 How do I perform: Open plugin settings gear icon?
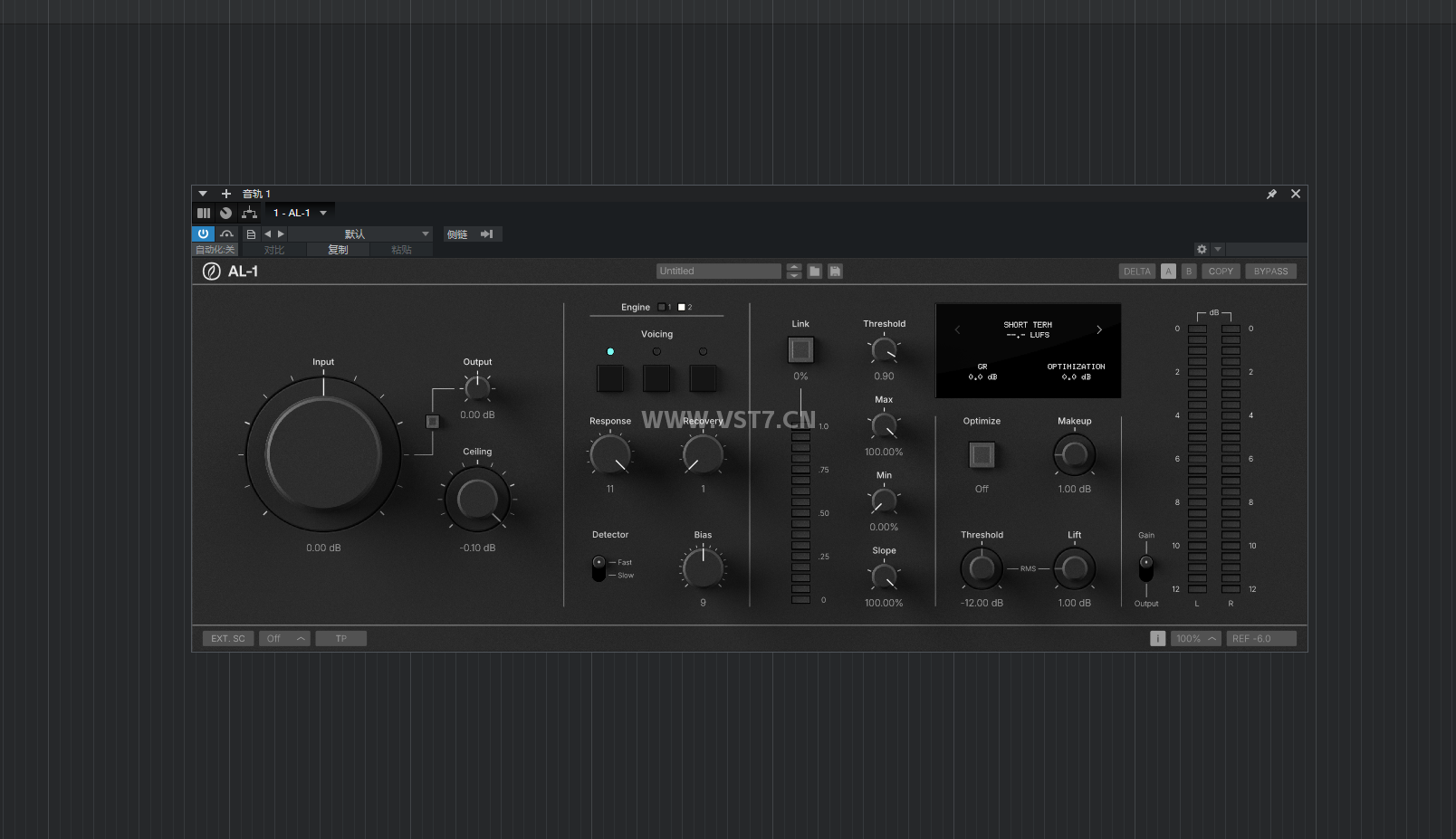[1202, 249]
